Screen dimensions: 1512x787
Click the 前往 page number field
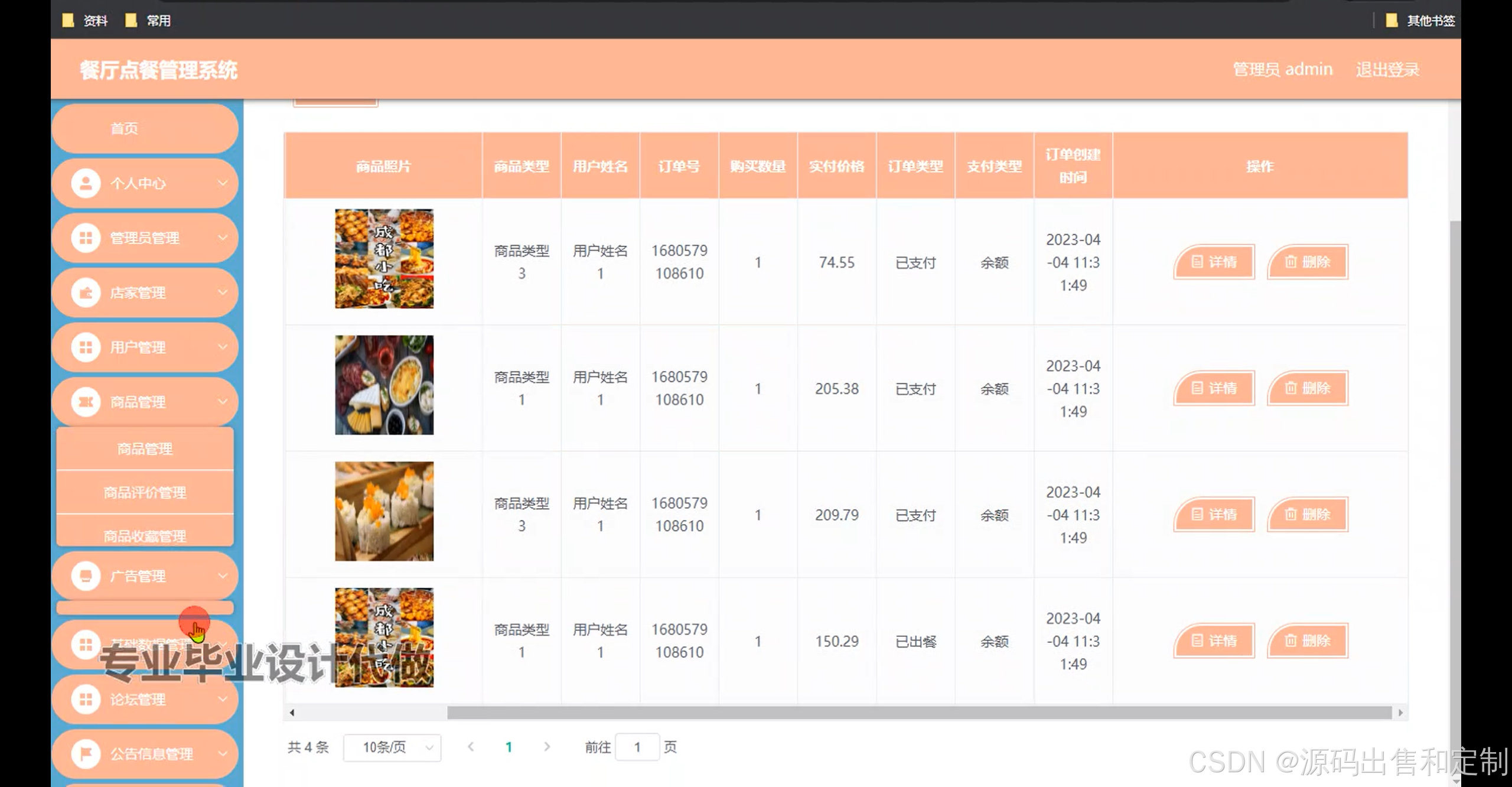pyautogui.click(x=637, y=747)
